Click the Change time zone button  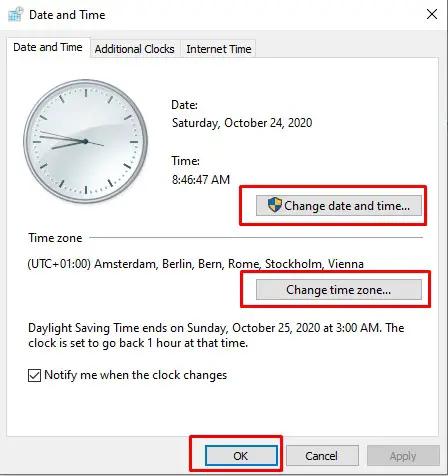(339, 290)
